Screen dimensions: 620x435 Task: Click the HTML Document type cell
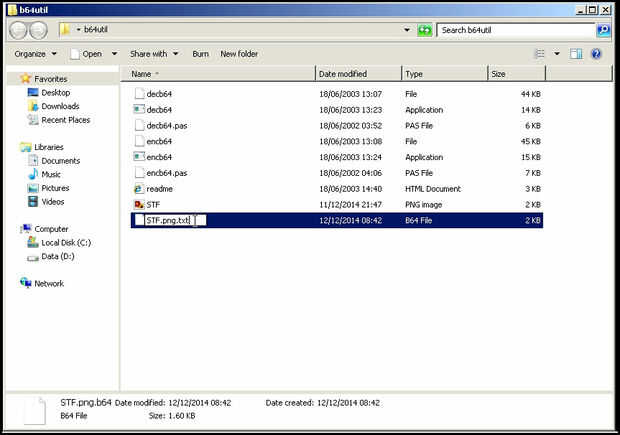433,189
